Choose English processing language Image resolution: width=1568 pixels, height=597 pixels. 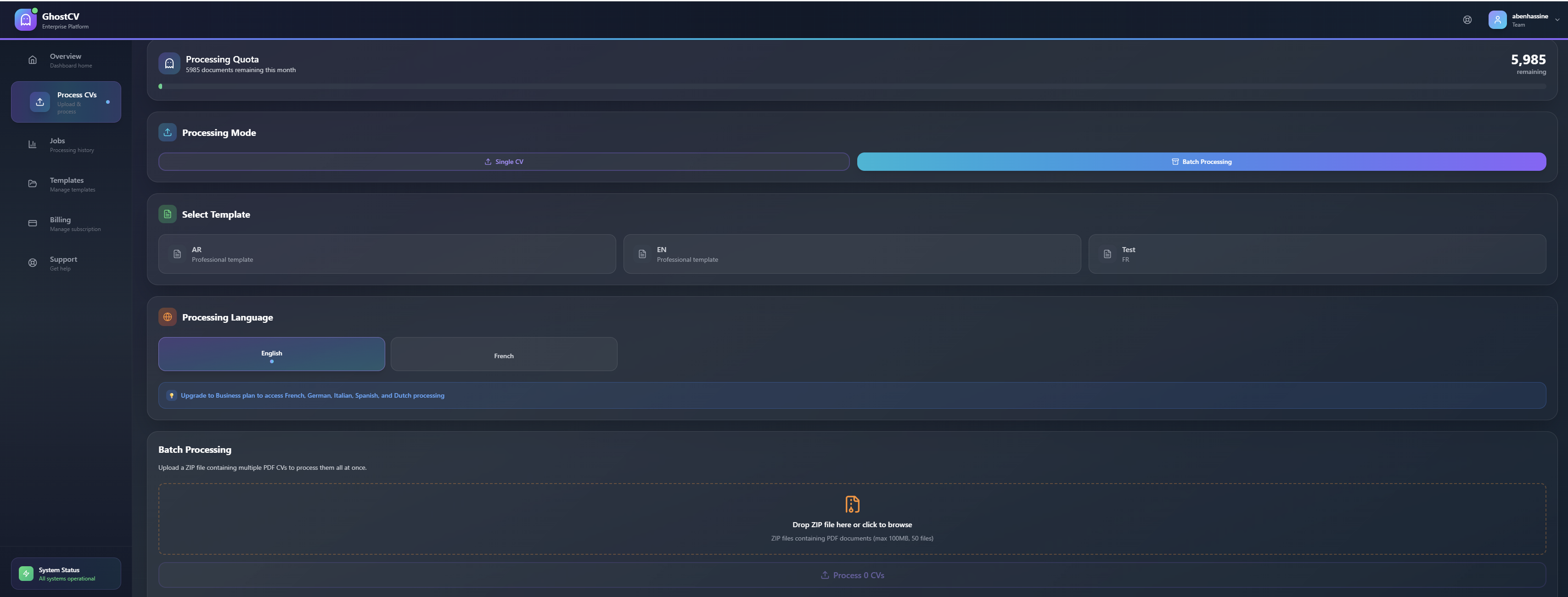click(x=271, y=354)
